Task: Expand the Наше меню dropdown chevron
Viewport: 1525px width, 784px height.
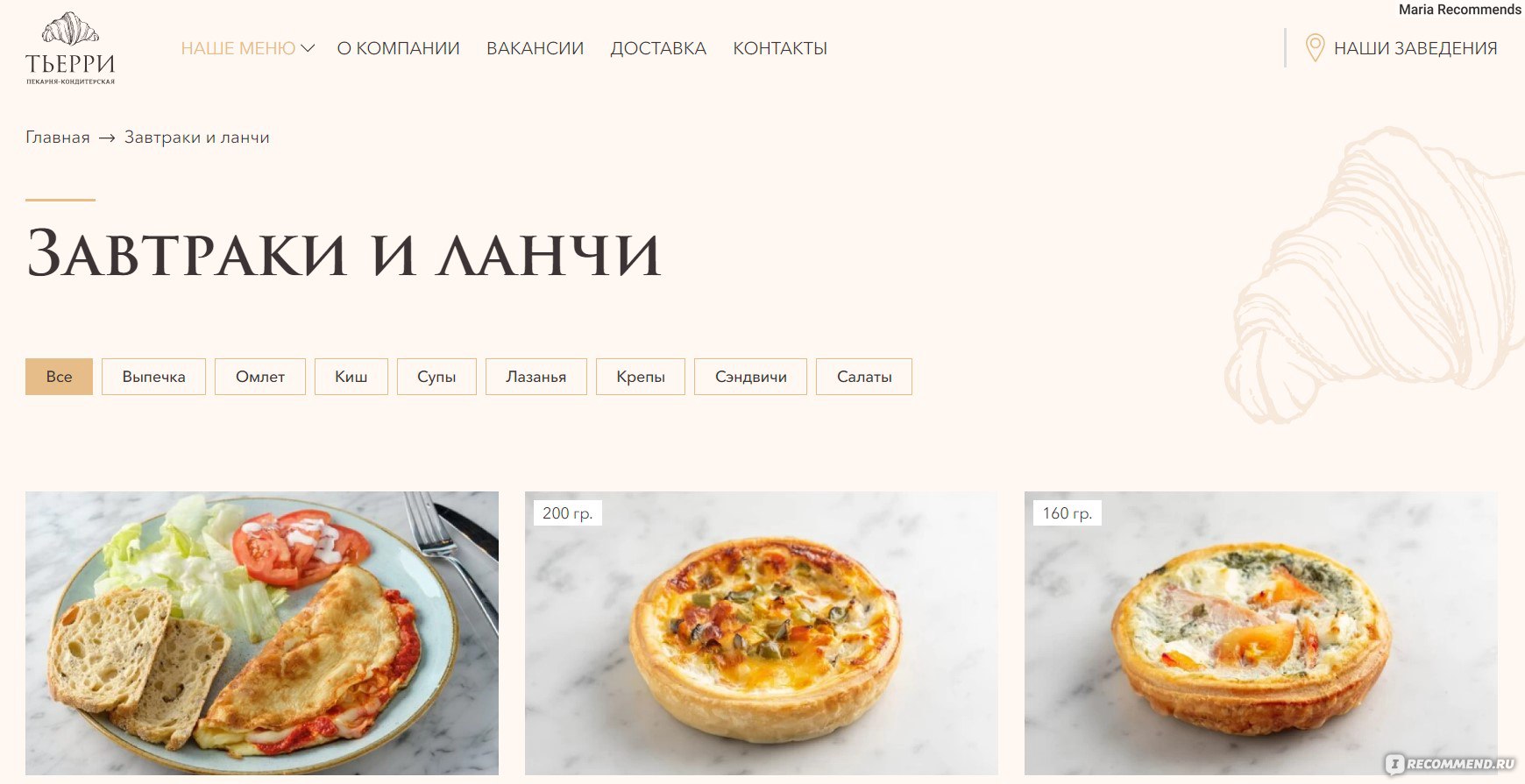Action: click(308, 48)
